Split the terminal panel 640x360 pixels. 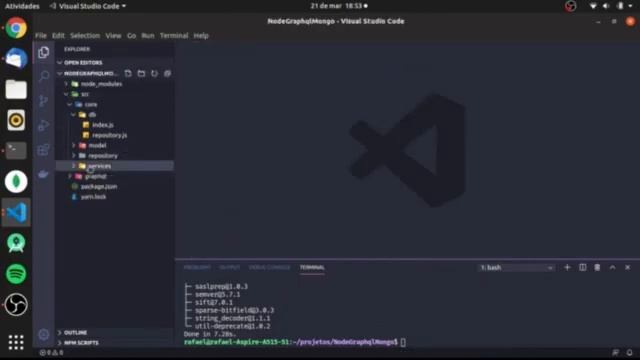pos(582,267)
